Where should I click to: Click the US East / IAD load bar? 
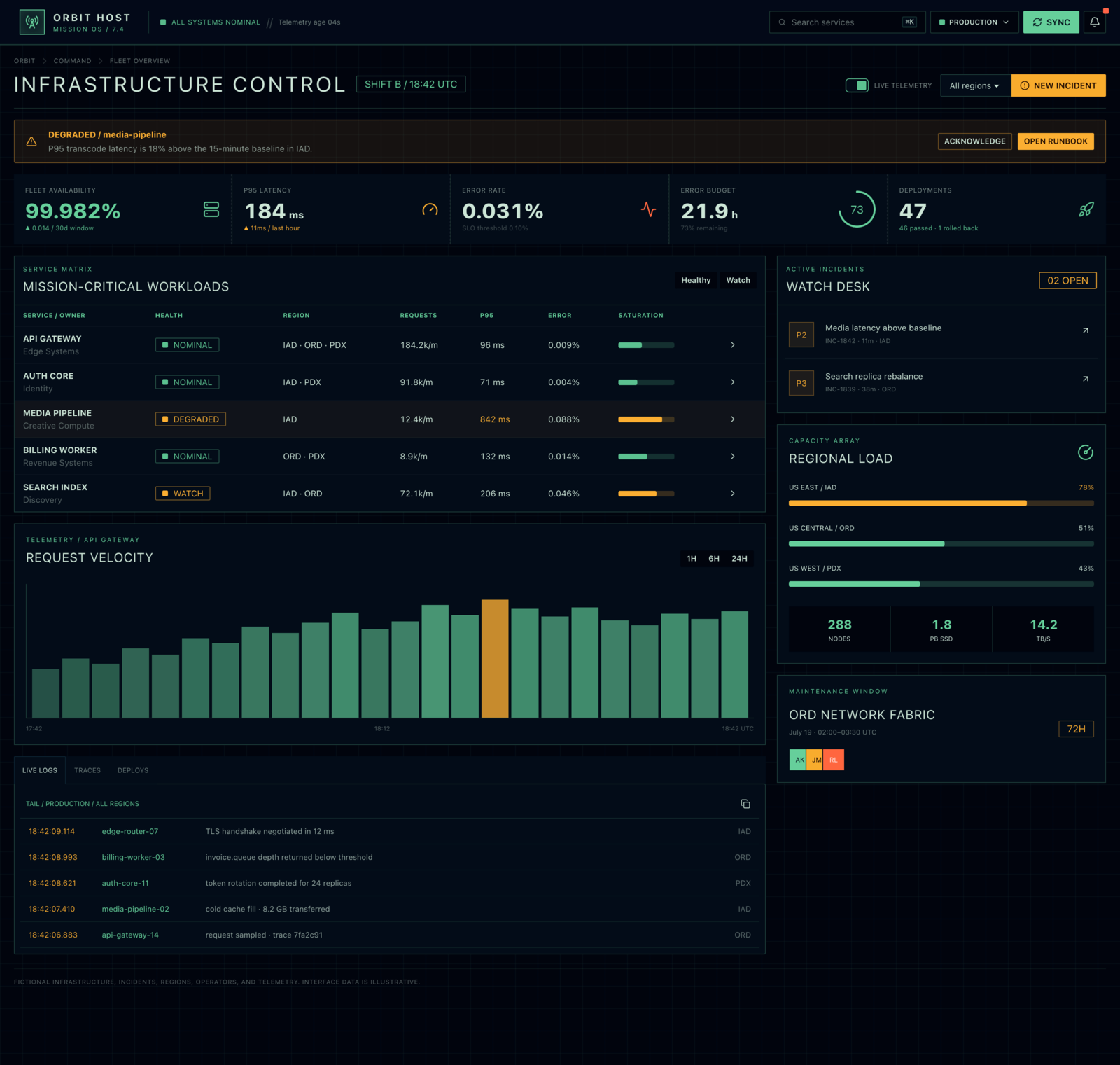(941, 503)
